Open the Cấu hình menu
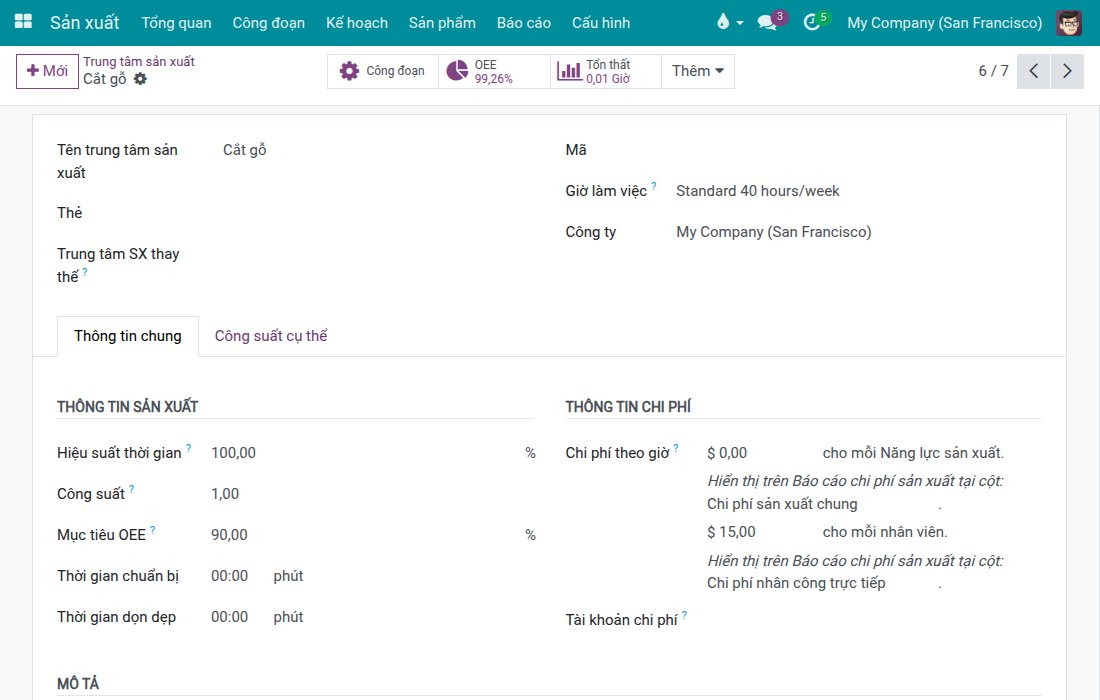This screenshot has width=1100, height=700. (x=601, y=22)
